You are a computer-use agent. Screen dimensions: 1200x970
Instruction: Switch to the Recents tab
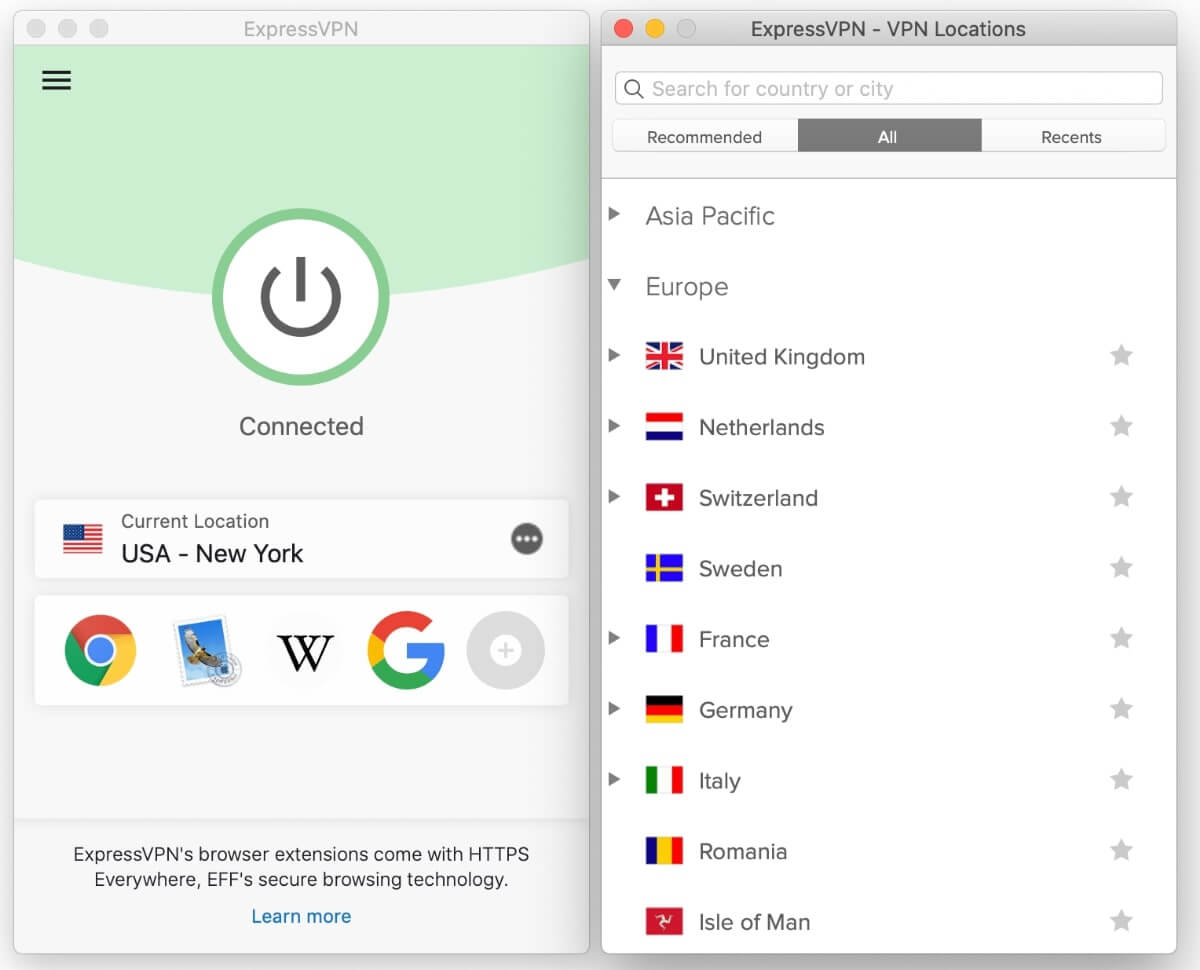1071,137
